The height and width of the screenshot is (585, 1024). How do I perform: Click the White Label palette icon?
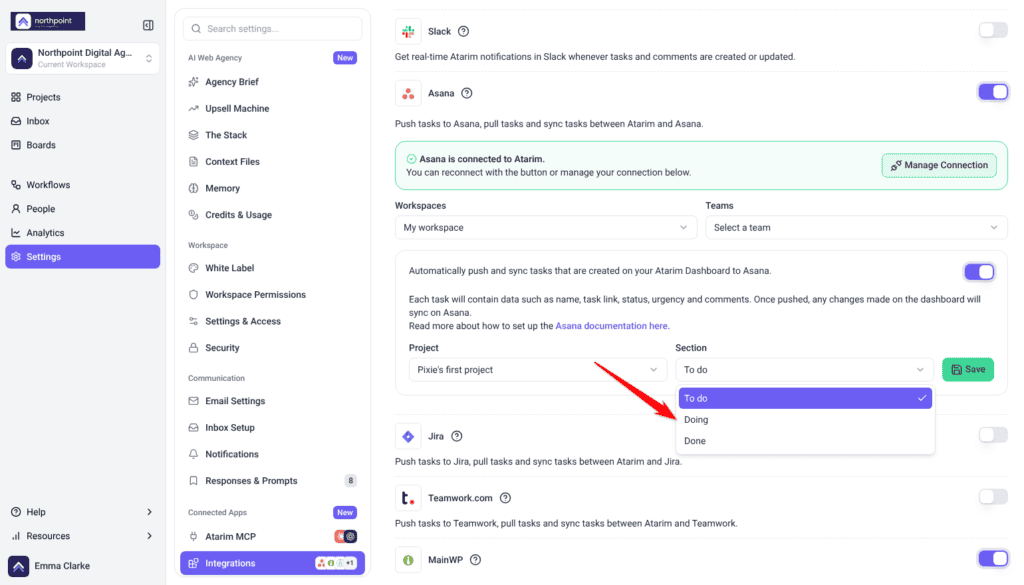[193, 268]
